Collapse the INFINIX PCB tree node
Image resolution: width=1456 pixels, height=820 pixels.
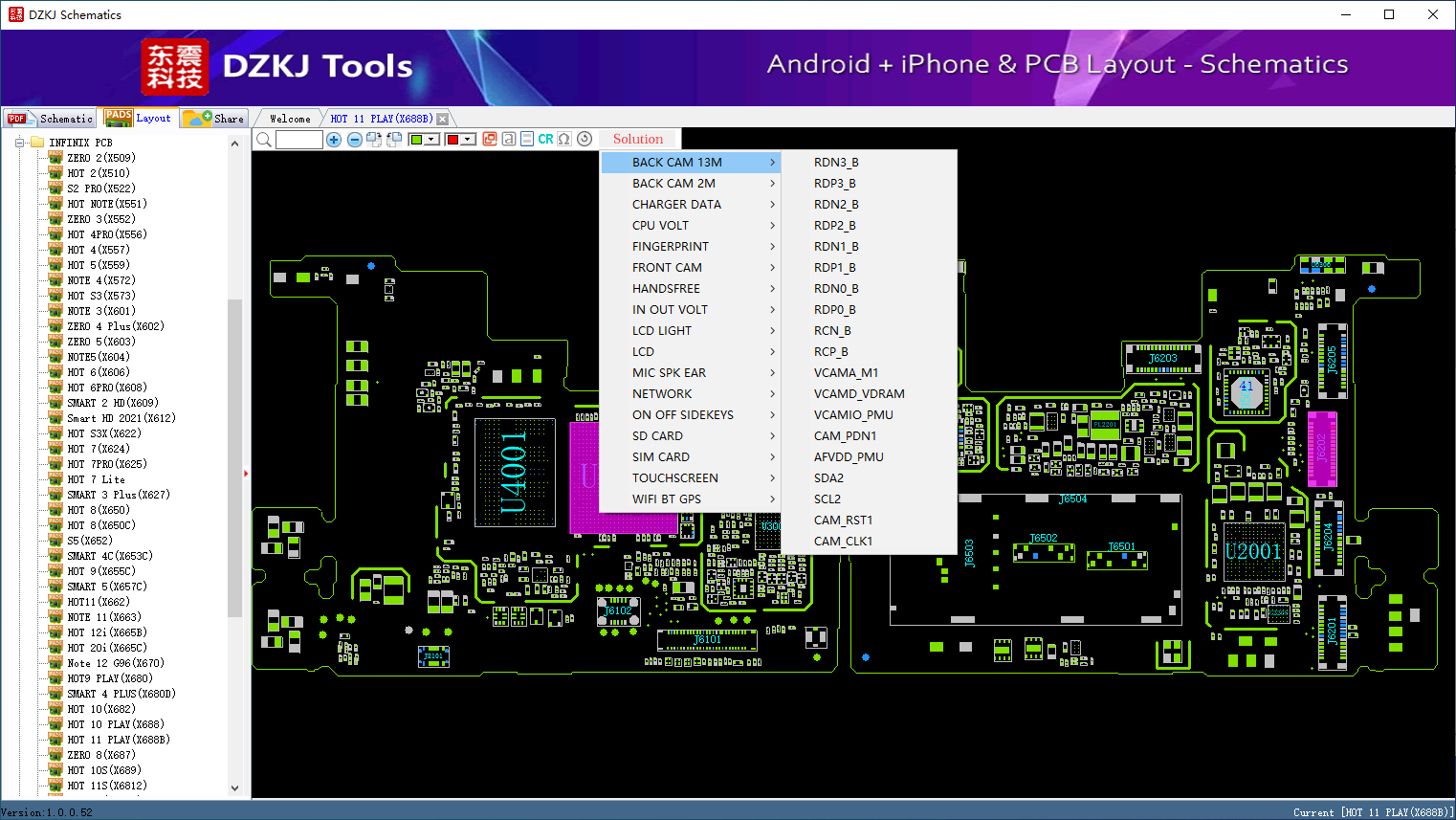tap(19, 143)
